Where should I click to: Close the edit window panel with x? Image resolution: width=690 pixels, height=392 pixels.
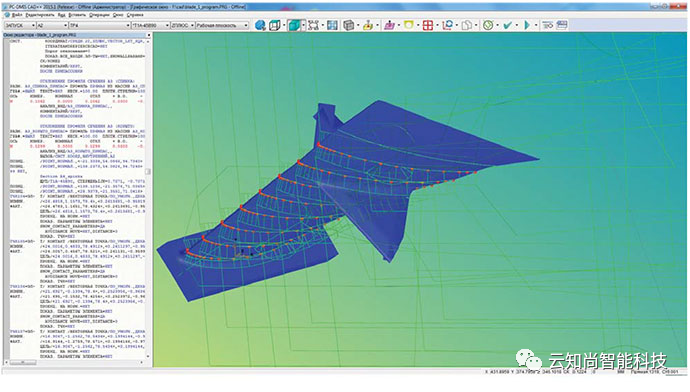pyautogui.click(x=149, y=35)
